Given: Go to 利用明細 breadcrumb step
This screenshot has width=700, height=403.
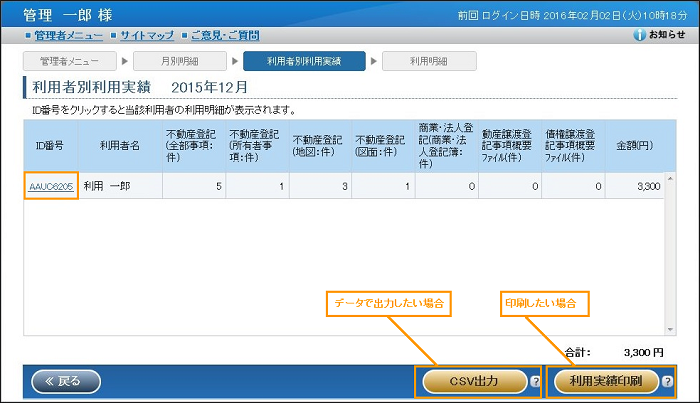Looking at the screenshot, I should coord(429,61).
